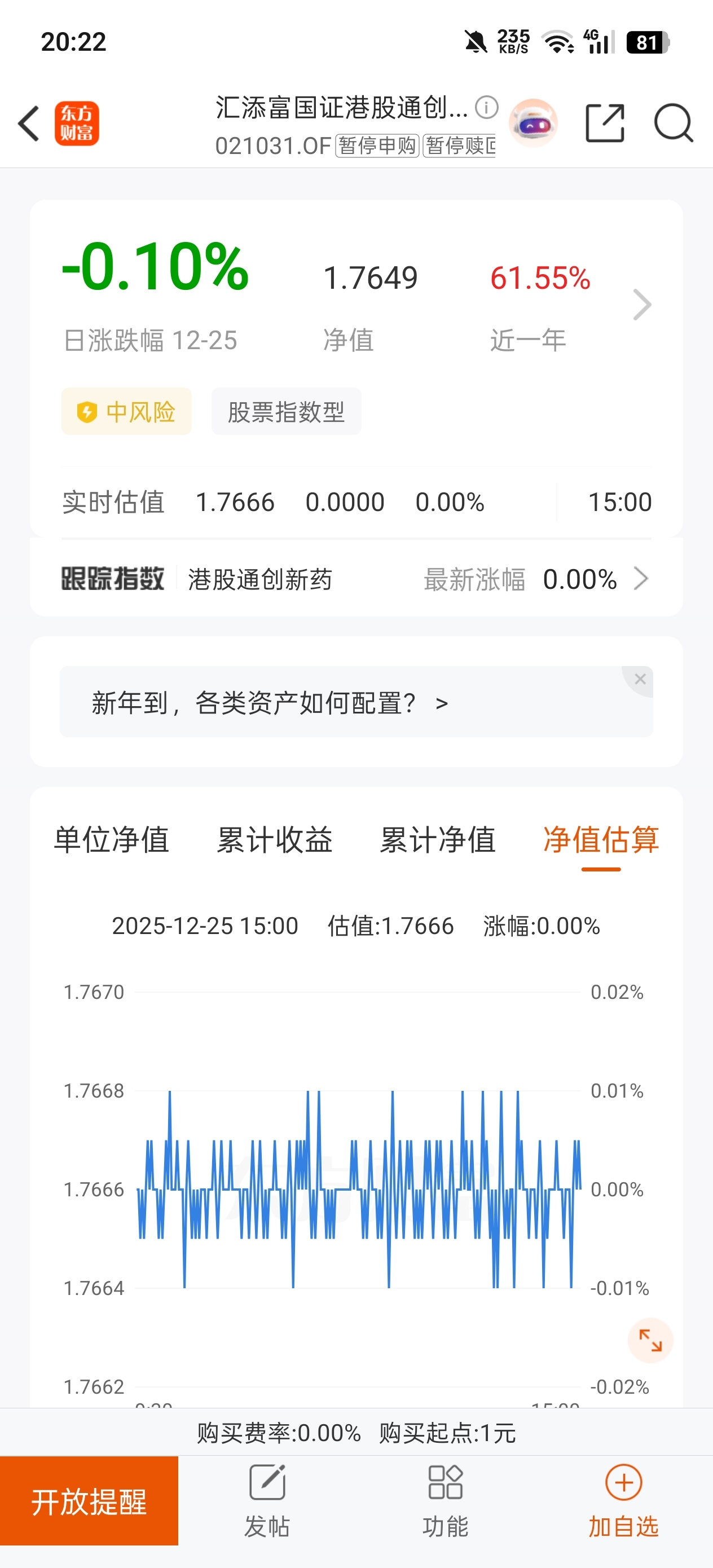Tap the share icon in header
Image resolution: width=713 pixels, height=1568 pixels.
605,123
